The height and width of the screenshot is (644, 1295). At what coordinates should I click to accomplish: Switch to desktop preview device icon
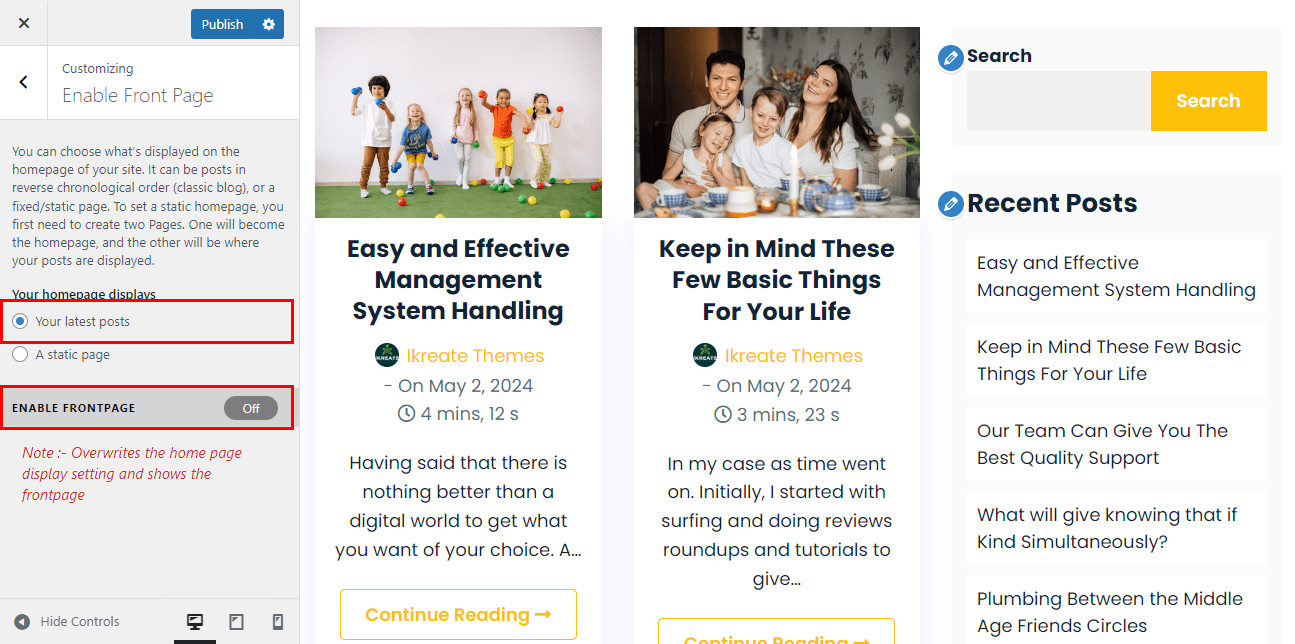point(195,622)
